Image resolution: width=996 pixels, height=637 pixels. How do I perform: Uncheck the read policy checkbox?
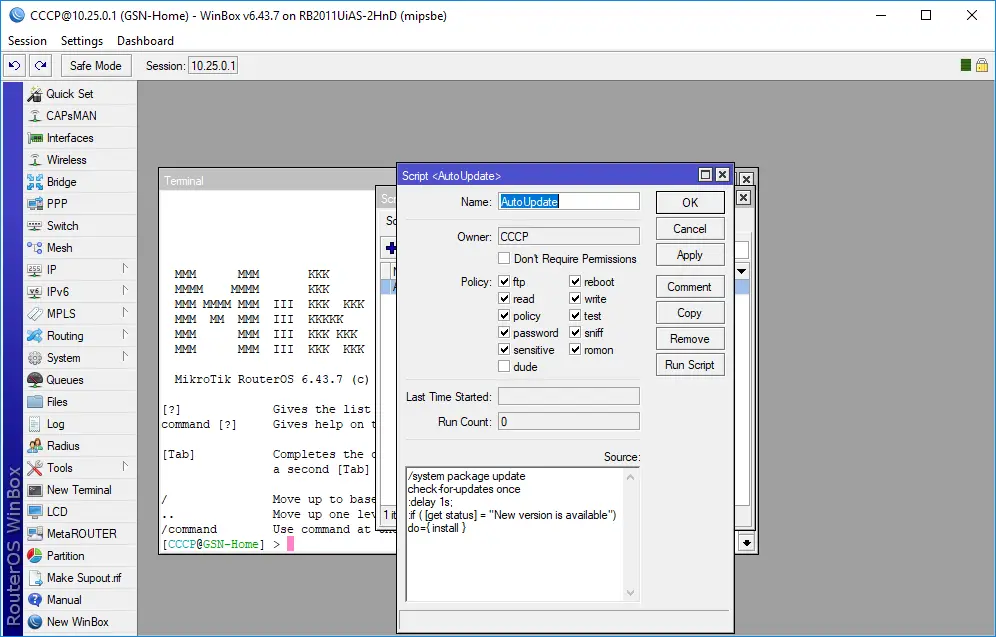pyautogui.click(x=504, y=298)
